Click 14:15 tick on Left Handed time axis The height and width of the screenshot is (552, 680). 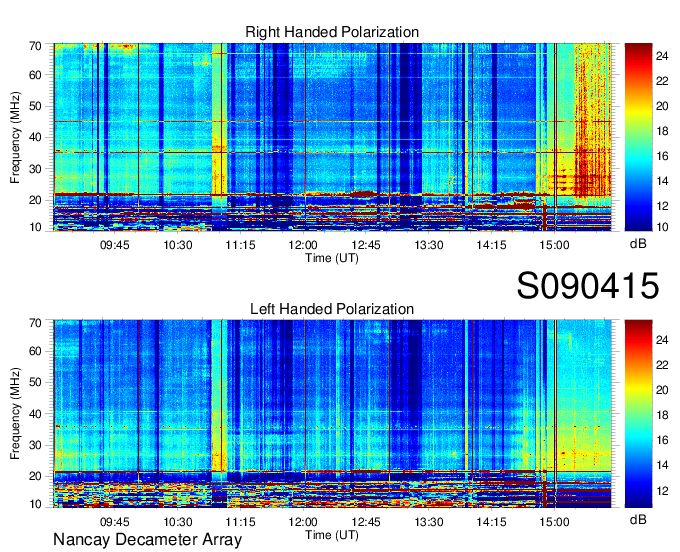(x=491, y=522)
